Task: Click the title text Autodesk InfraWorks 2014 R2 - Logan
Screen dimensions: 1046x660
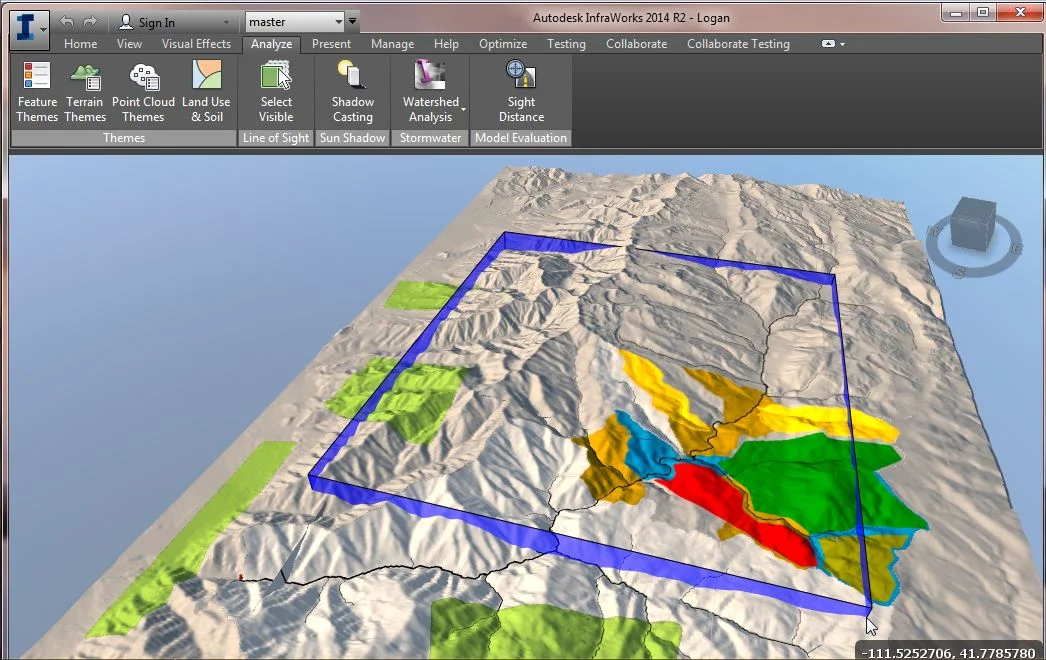Action: [631, 18]
